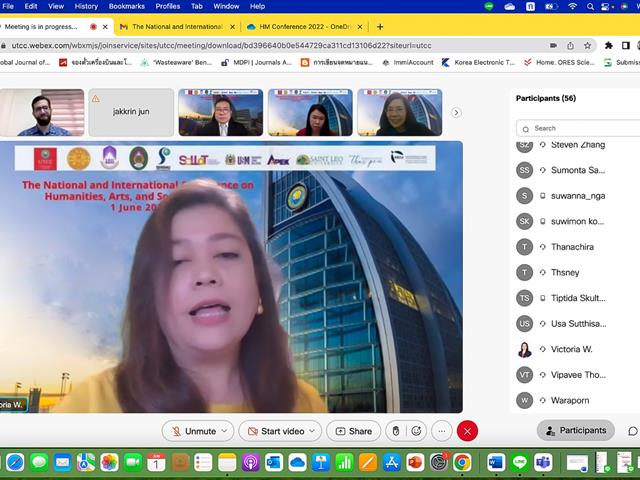Open the reactions emoji icon

(x=416, y=431)
